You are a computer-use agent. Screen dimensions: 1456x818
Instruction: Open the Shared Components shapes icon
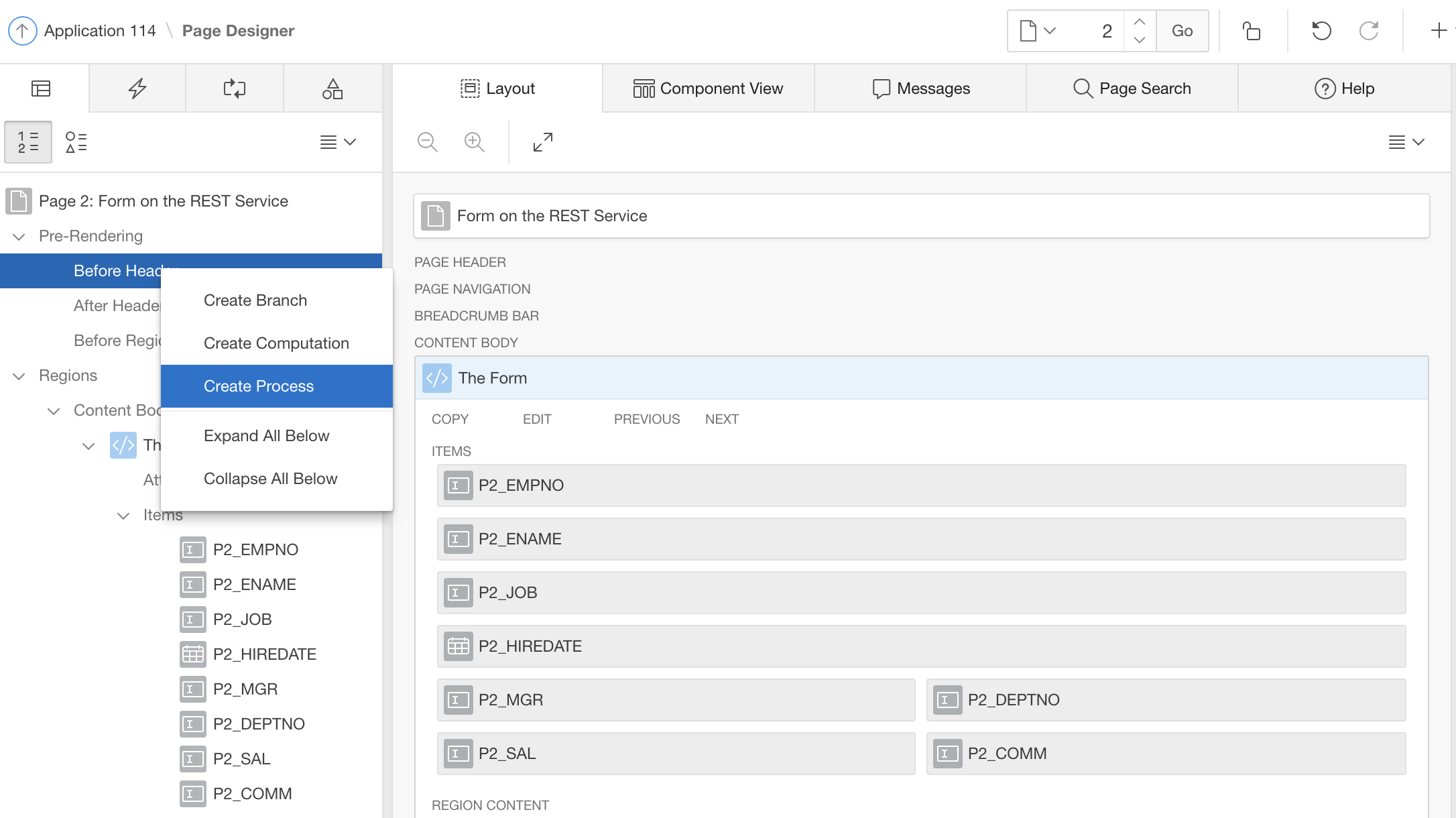pyautogui.click(x=332, y=89)
